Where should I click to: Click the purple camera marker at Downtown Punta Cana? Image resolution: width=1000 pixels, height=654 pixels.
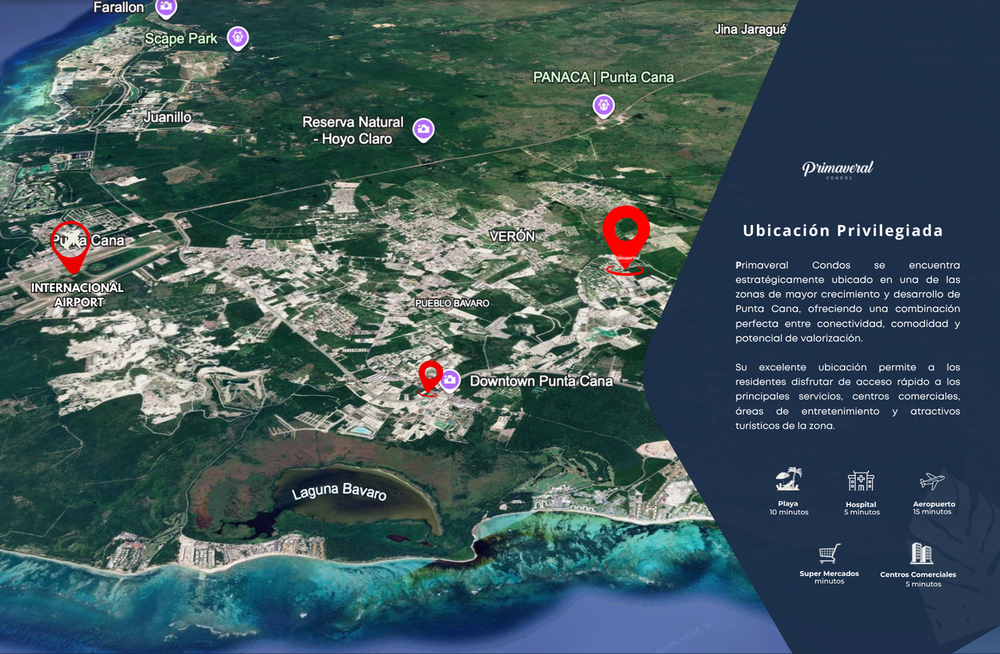point(450,381)
